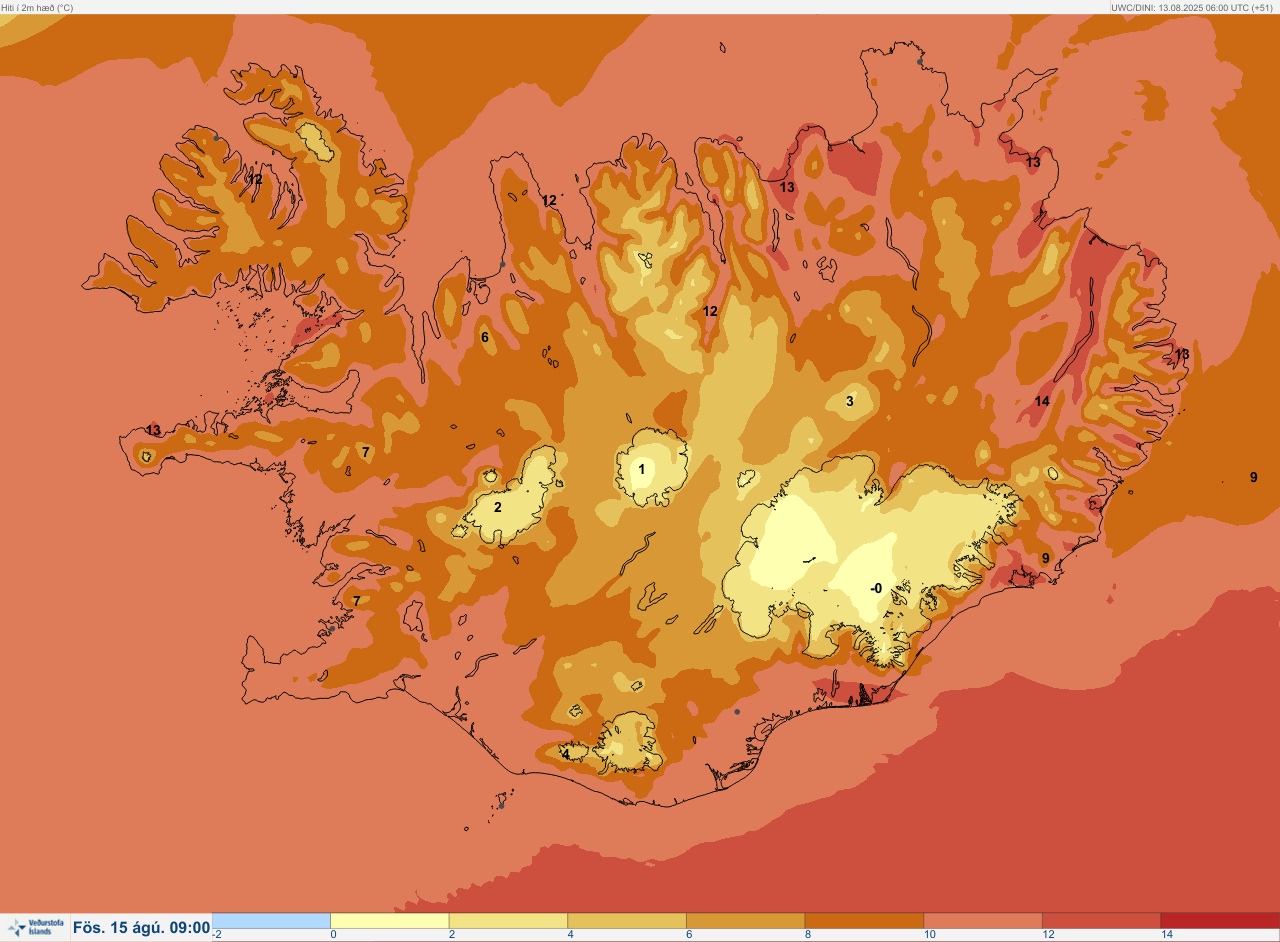Image resolution: width=1280 pixels, height=942 pixels.
Task: Click the temperature value 3 in the northeast highlands
Action: (x=850, y=401)
